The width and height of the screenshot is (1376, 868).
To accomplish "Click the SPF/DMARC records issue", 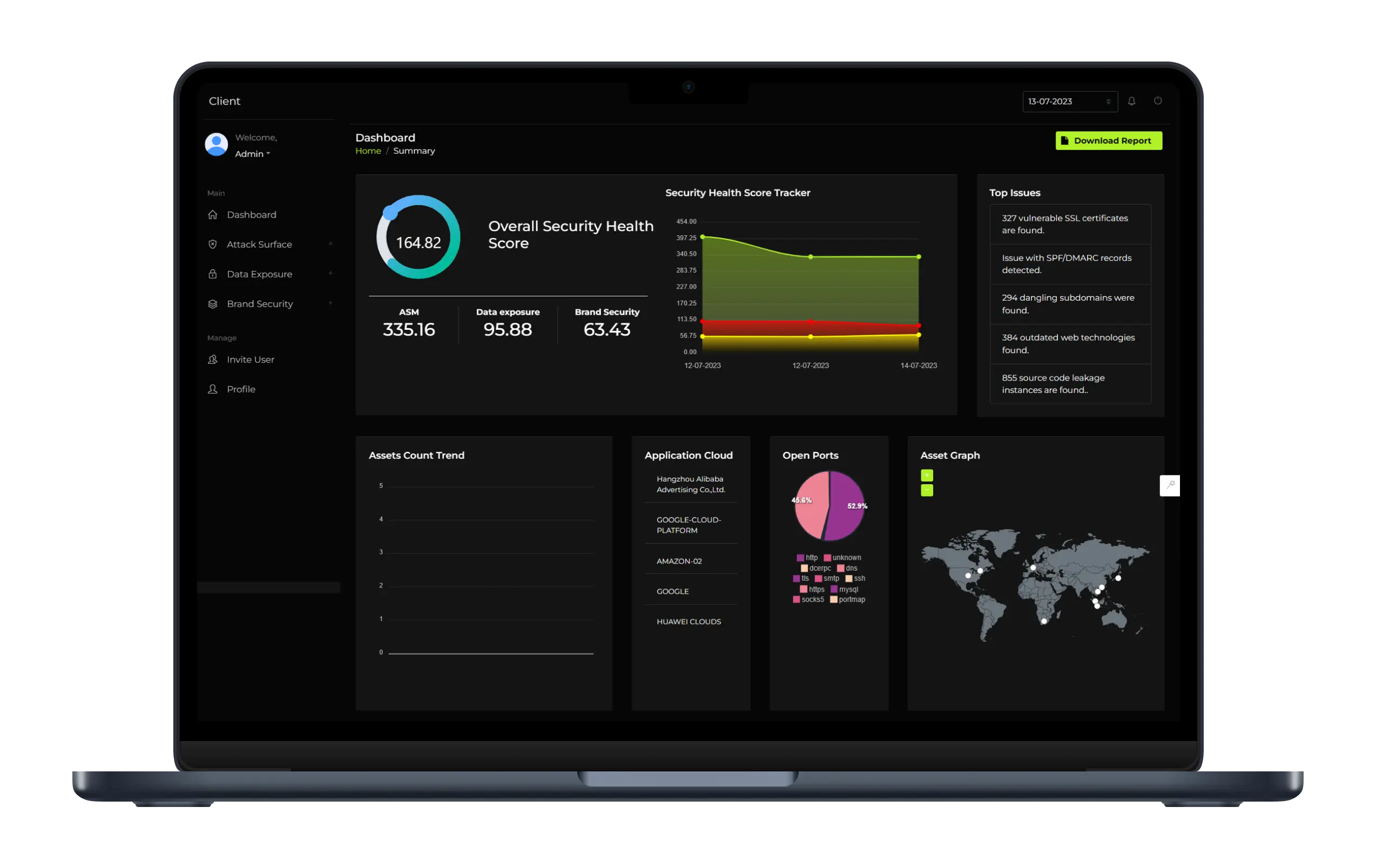I will pyautogui.click(x=1070, y=265).
